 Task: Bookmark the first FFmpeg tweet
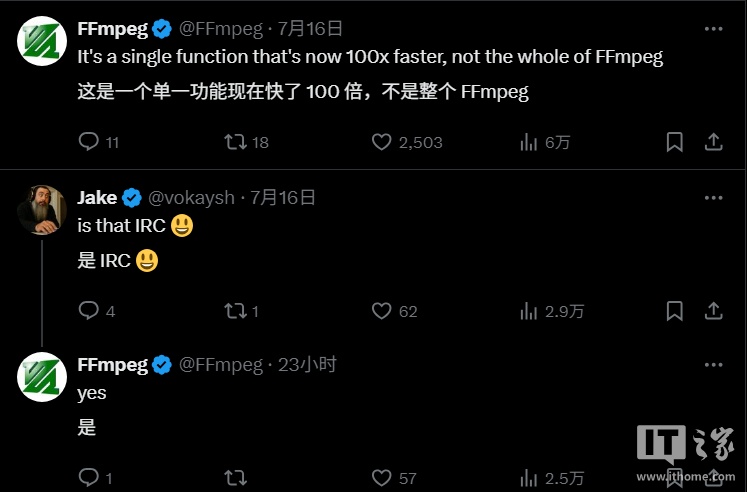(x=675, y=142)
